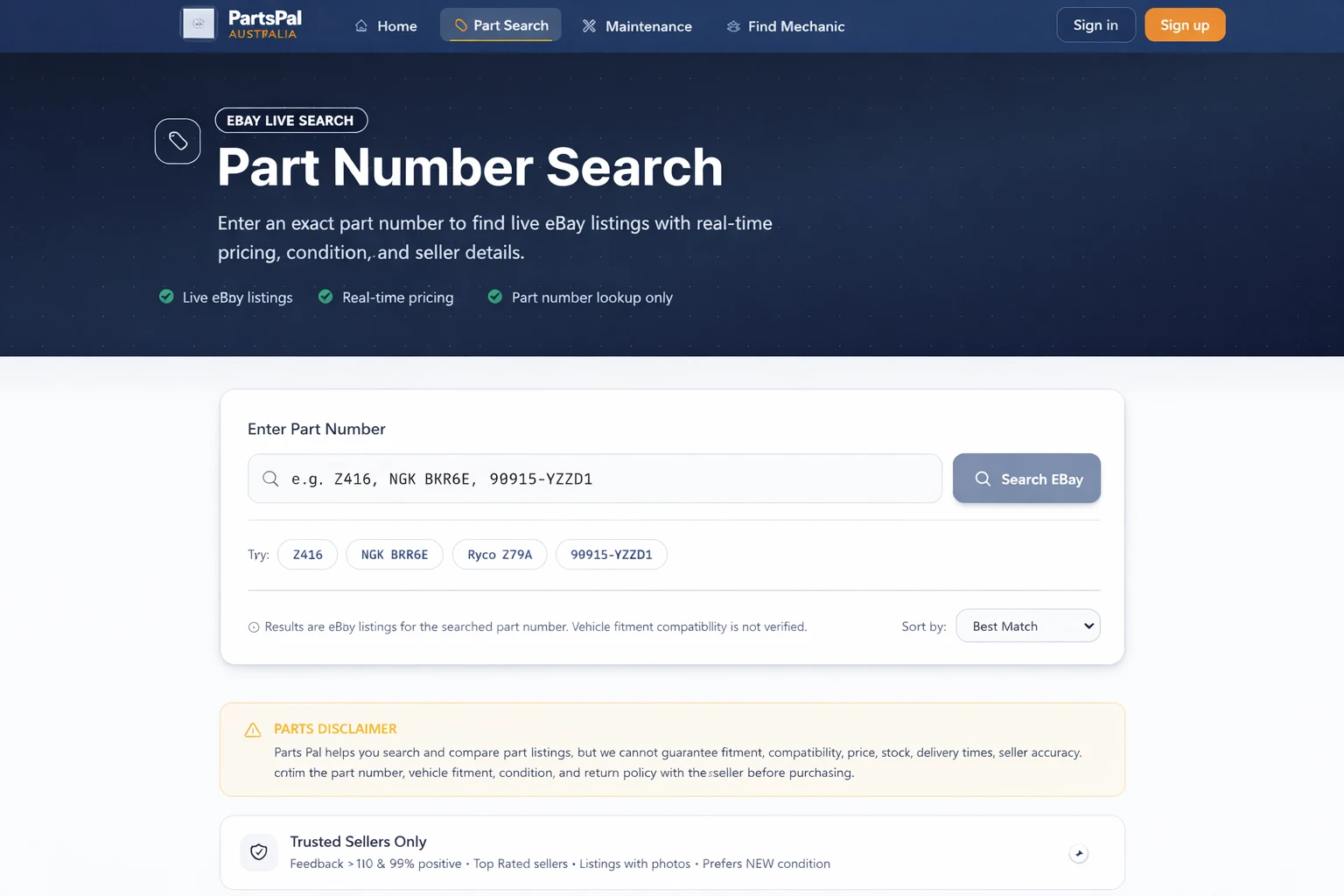Try the NGK BRR6E suggestion chip
This screenshot has height=896, width=1344.
pyautogui.click(x=395, y=555)
